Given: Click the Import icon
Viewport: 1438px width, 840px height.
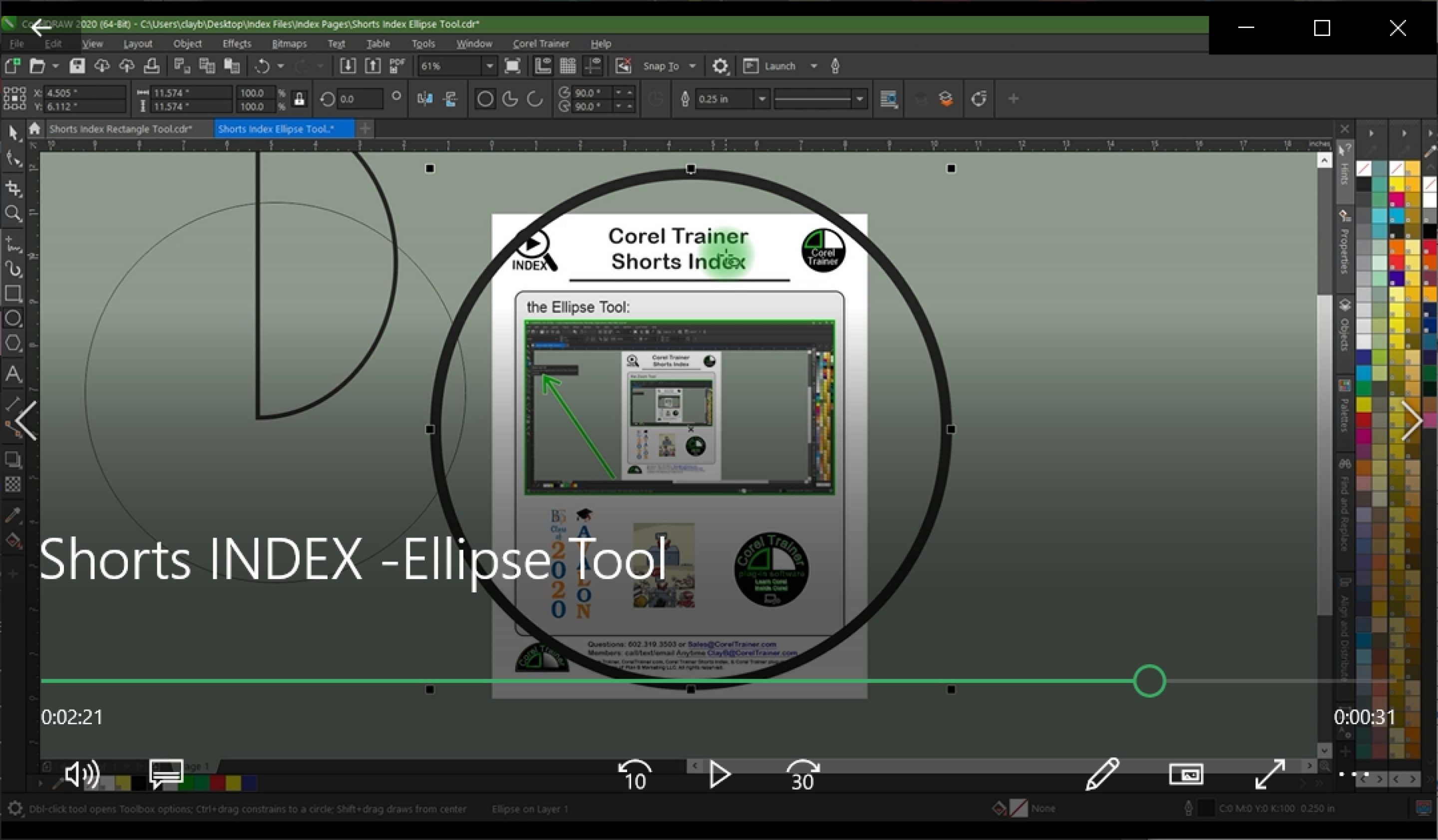Looking at the screenshot, I should [x=348, y=66].
